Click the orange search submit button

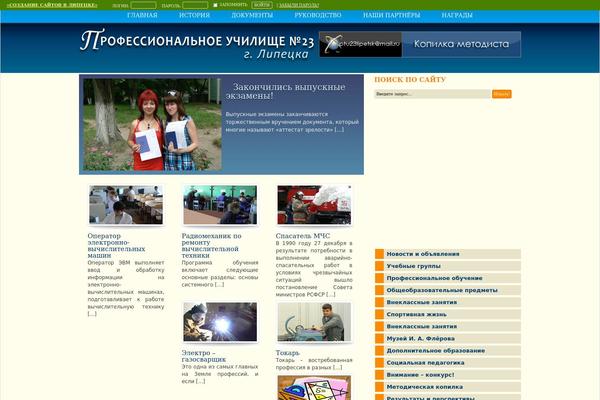(502, 94)
